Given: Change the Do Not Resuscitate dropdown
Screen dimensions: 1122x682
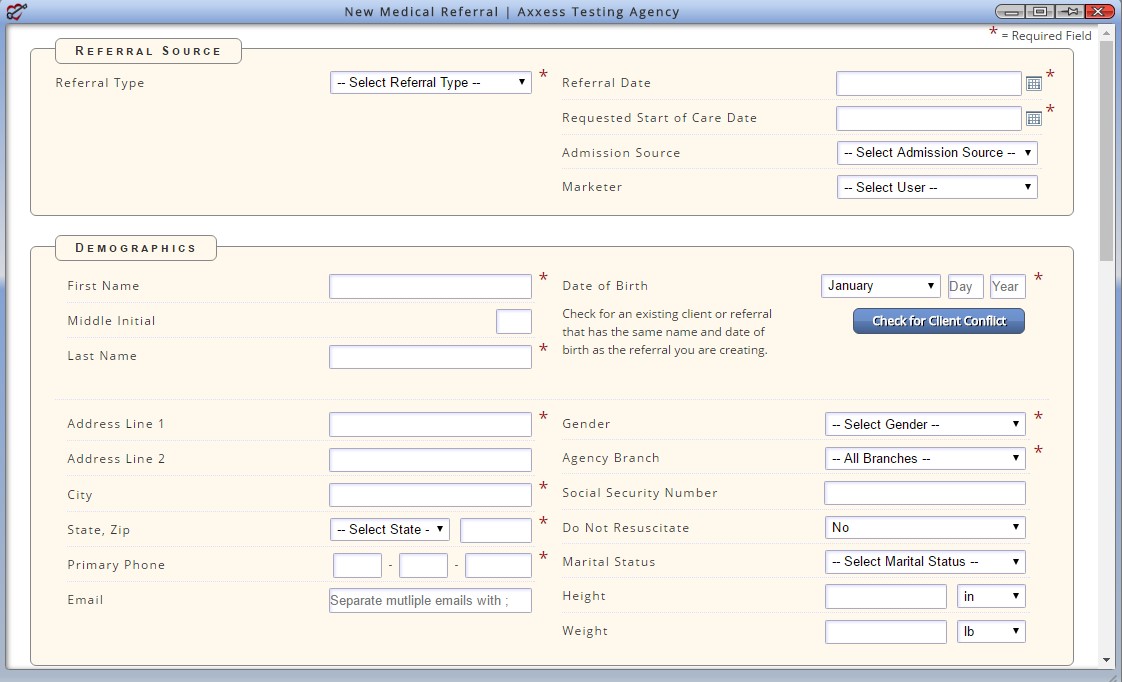Looking at the screenshot, I should (x=925, y=527).
